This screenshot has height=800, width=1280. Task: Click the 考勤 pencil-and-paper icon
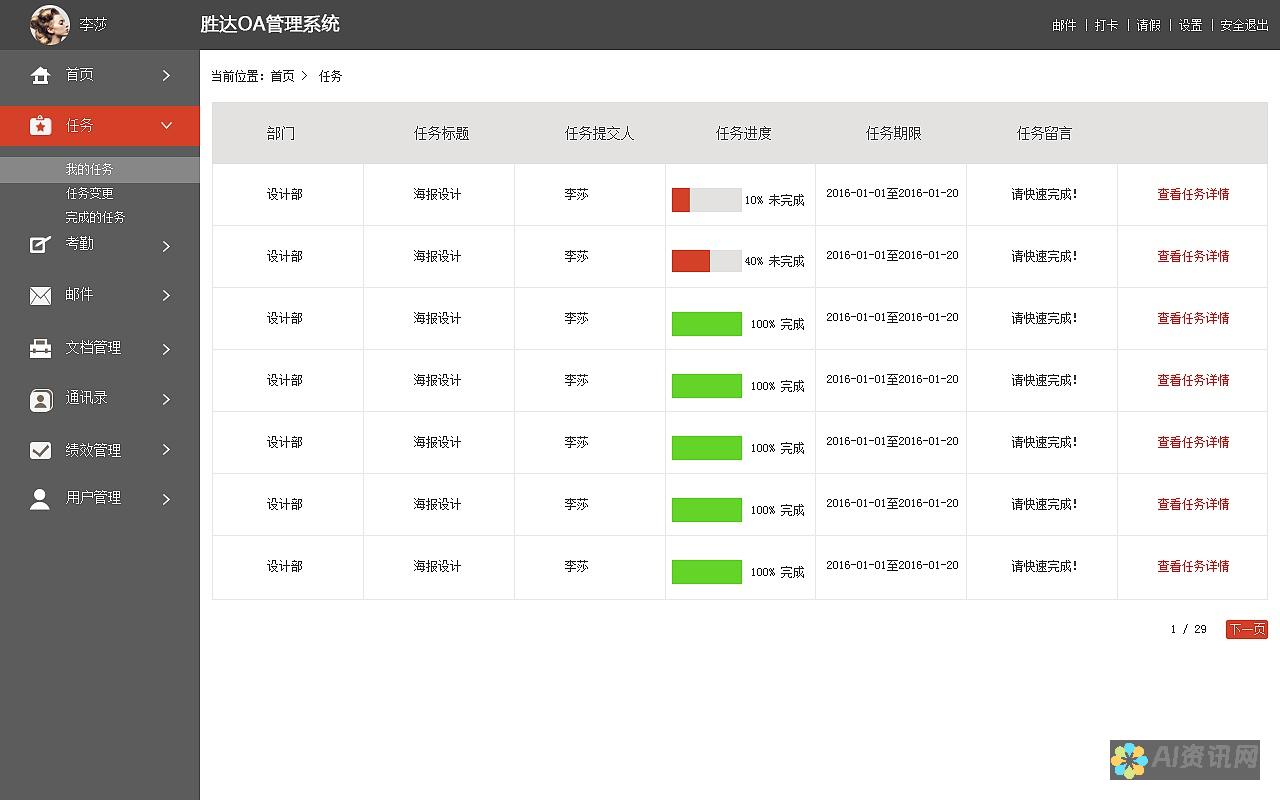click(40, 244)
